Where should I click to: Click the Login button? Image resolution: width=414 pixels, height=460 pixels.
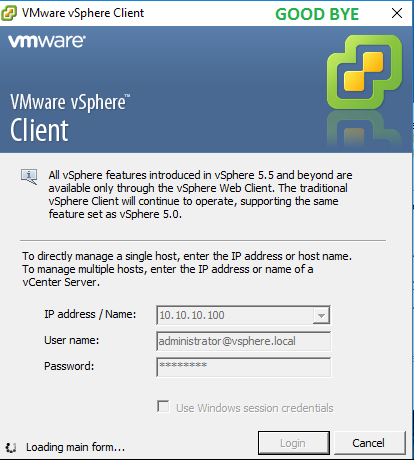(x=294, y=443)
